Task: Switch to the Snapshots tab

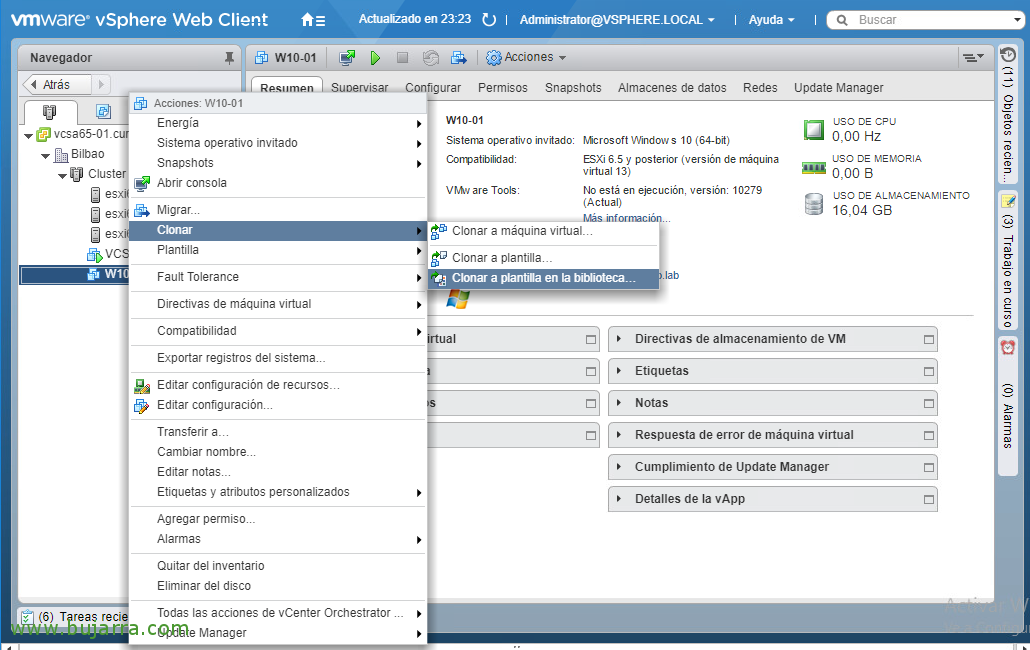Action: pyautogui.click(x=573, y=88)
